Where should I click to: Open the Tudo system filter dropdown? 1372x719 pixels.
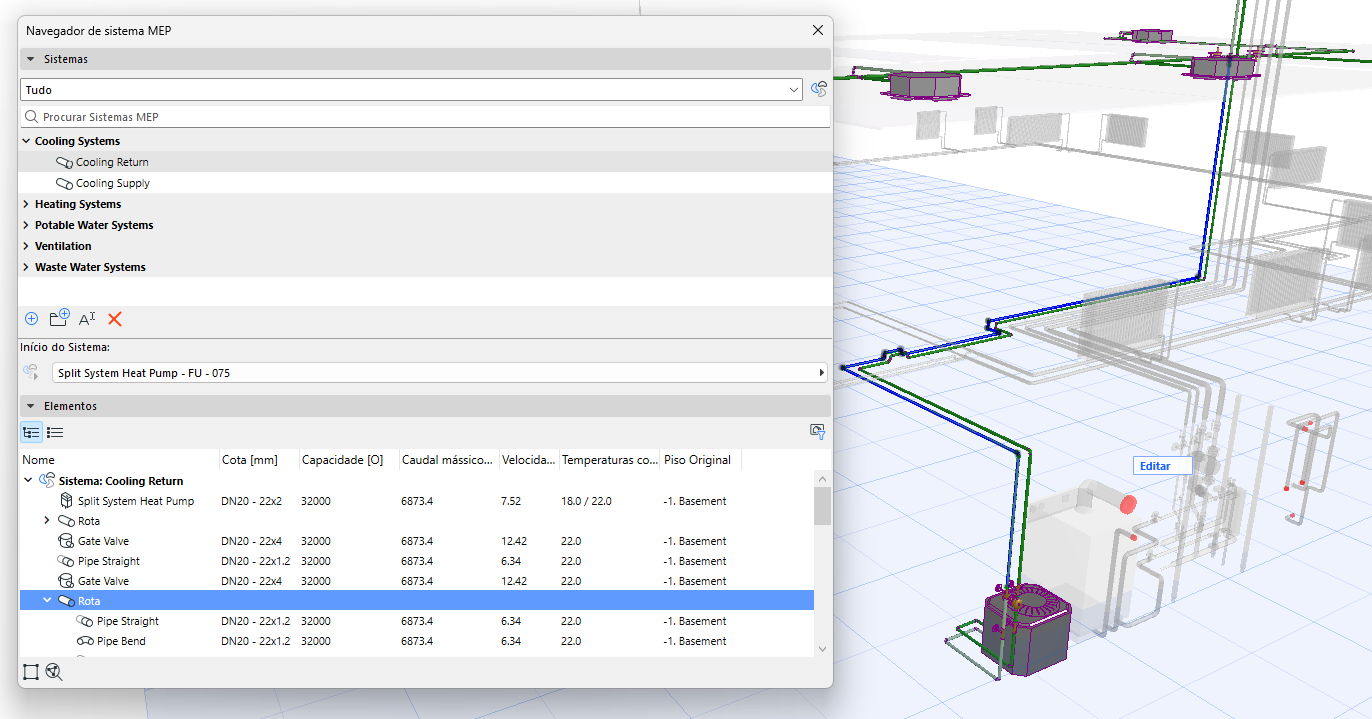(x=411, y=90)
